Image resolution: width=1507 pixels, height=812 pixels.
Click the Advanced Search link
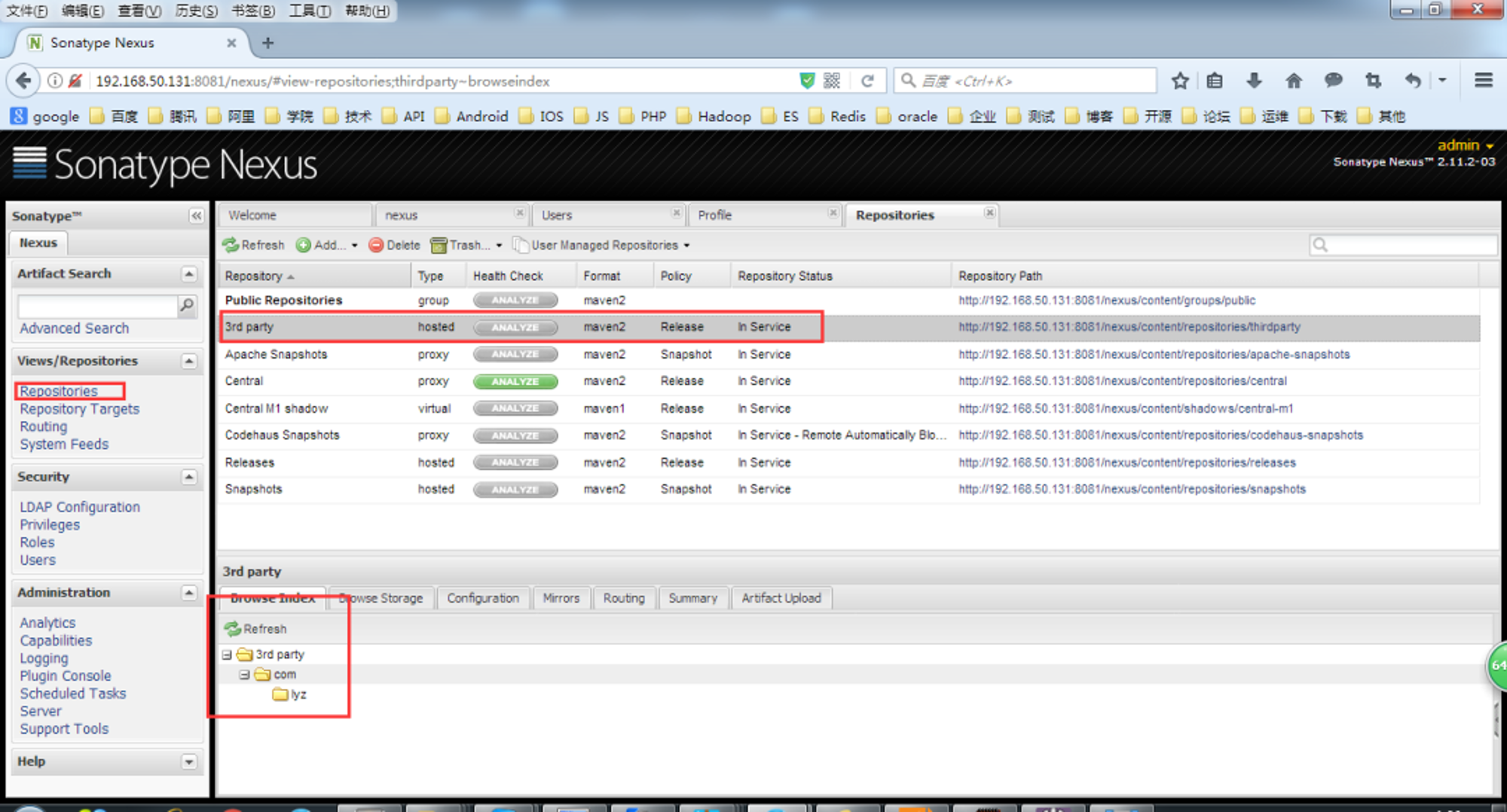point(74,328)
